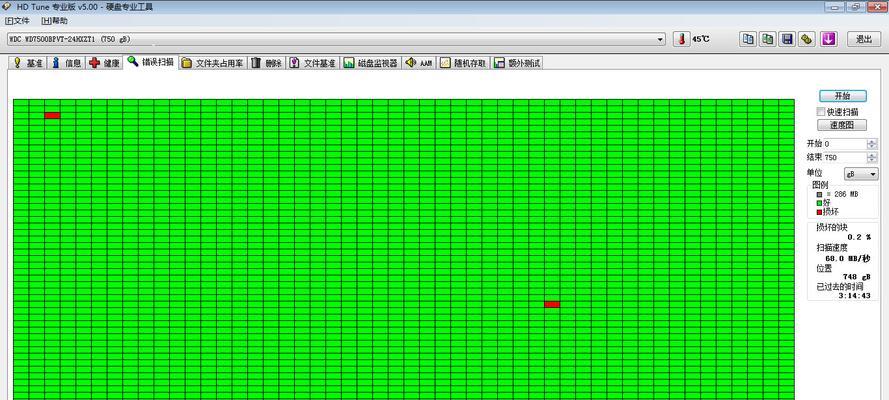The image size is (889, 400).
Task: Click the floppy disk save icon
Action: coord(787,39)
